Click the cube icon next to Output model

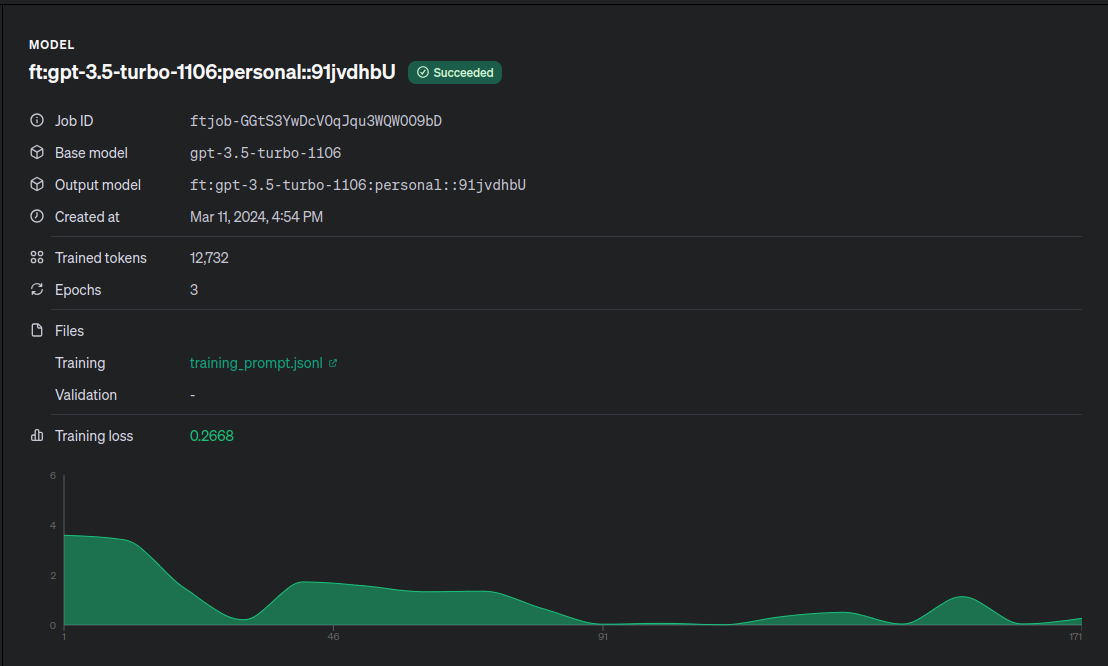[x=37, y=185]
